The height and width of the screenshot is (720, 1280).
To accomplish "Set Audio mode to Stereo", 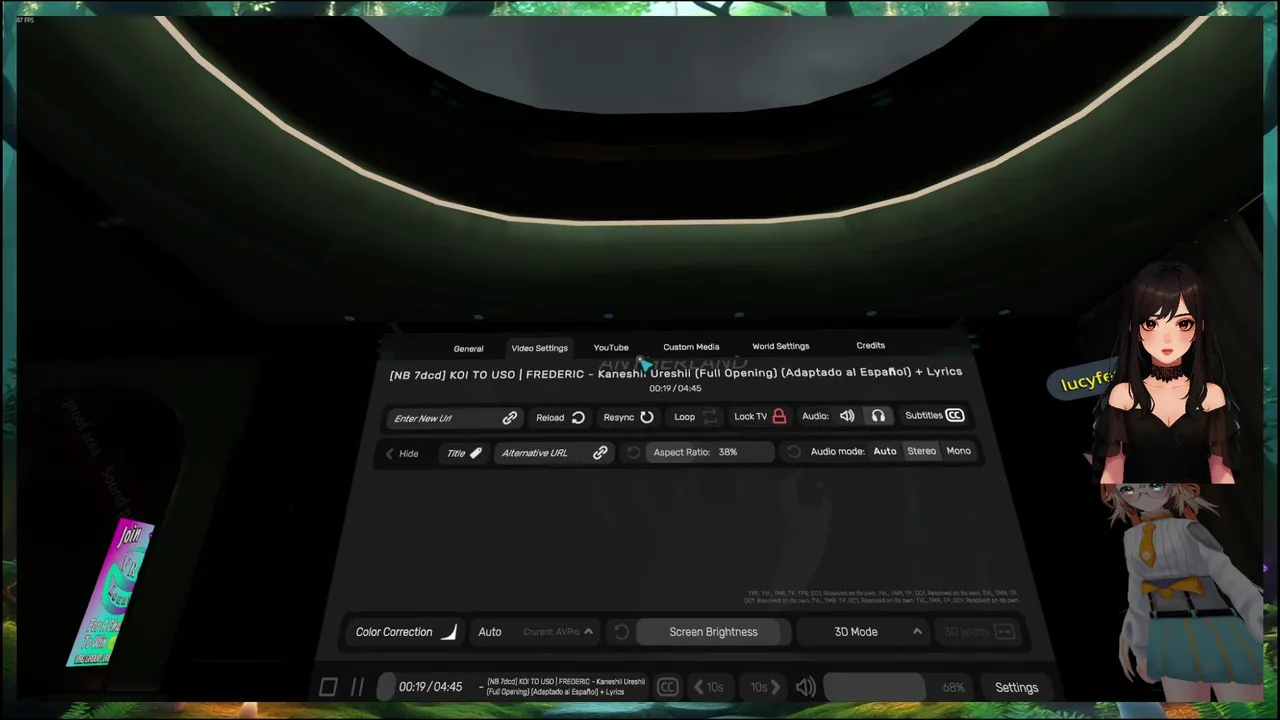I will coord(921,451).
